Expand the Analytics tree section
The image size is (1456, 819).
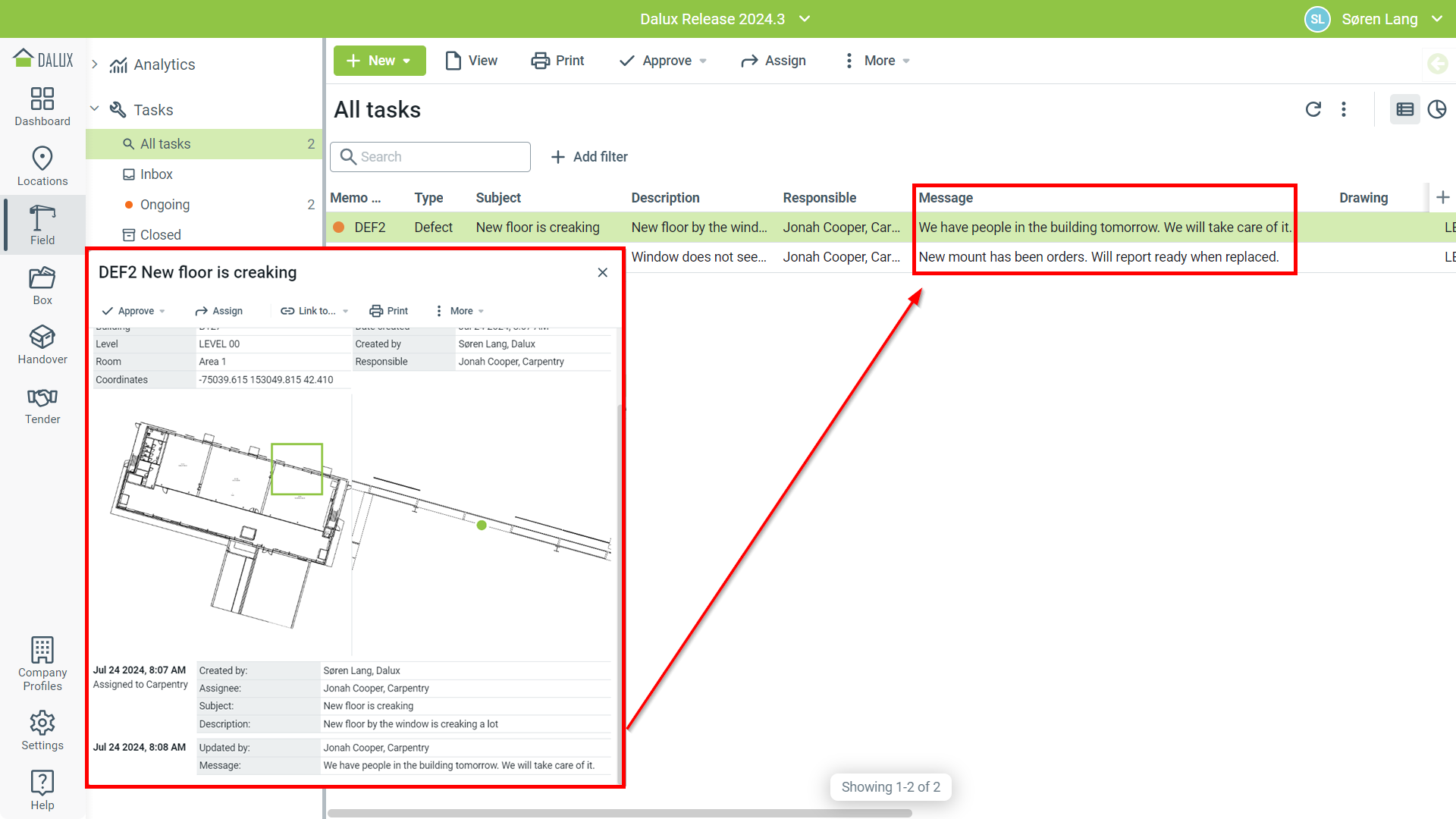[x=95, y=64]
